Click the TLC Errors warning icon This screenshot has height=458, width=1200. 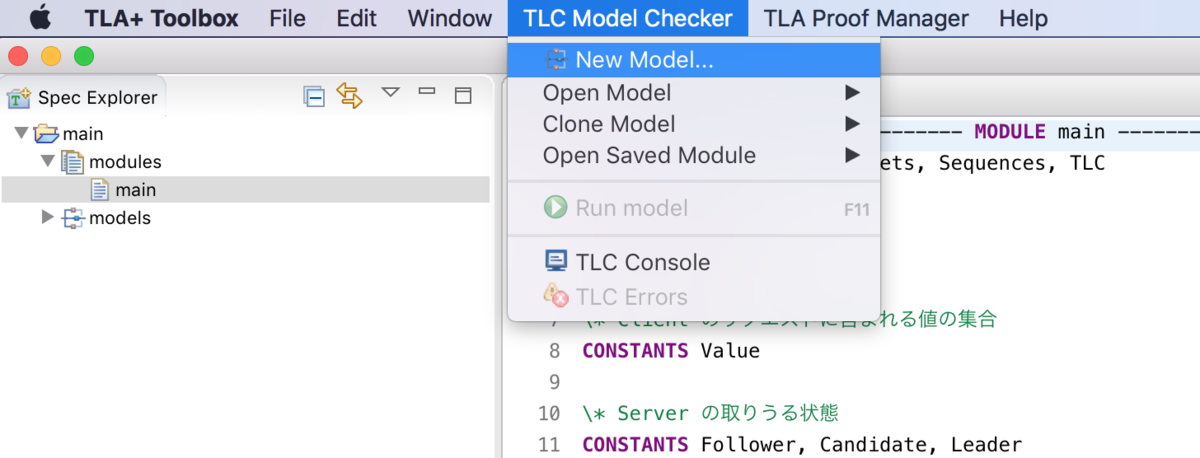point(555,295)
